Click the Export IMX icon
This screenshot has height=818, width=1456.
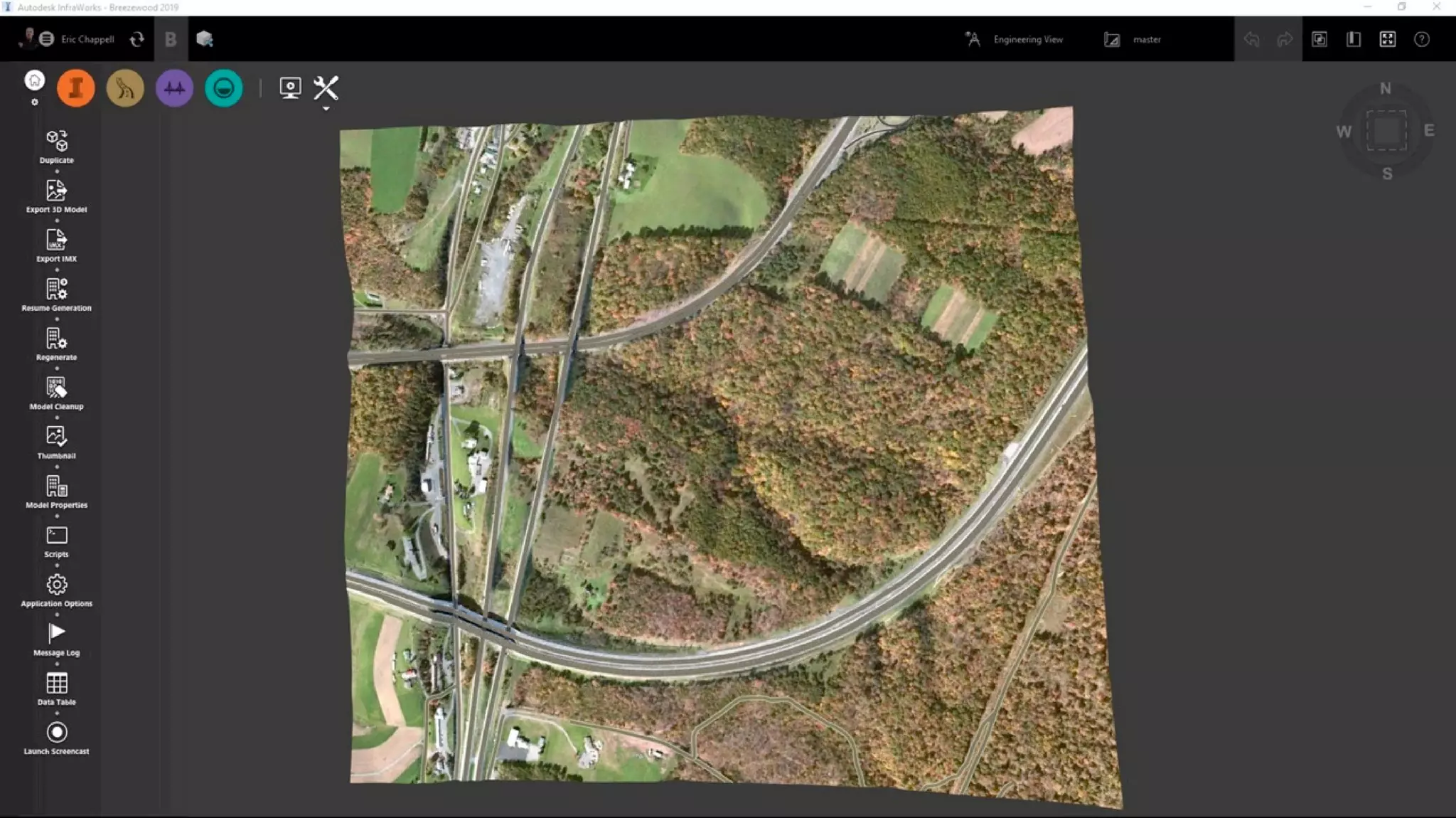pos(56,240)
